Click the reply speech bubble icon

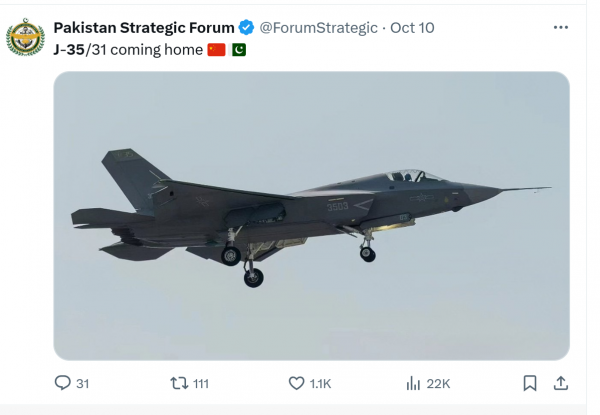click(63, 383)
